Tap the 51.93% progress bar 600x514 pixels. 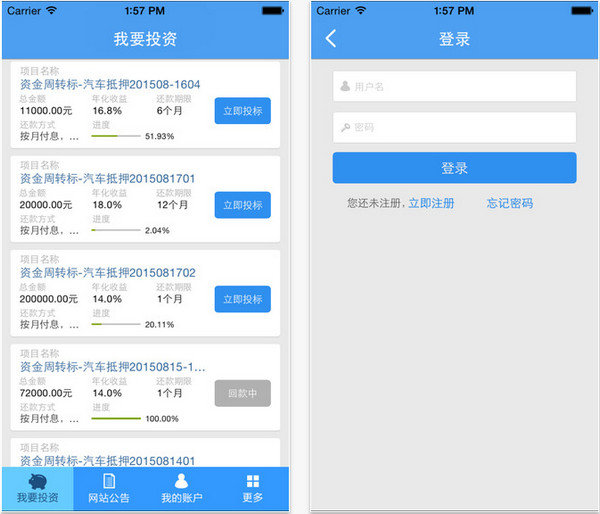pos(116,136)
